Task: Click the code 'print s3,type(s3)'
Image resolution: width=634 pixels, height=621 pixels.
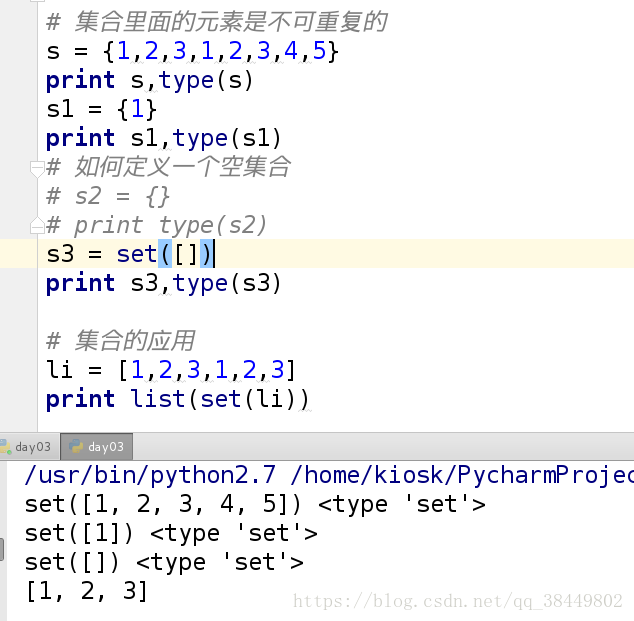Action: pos(163,283)
